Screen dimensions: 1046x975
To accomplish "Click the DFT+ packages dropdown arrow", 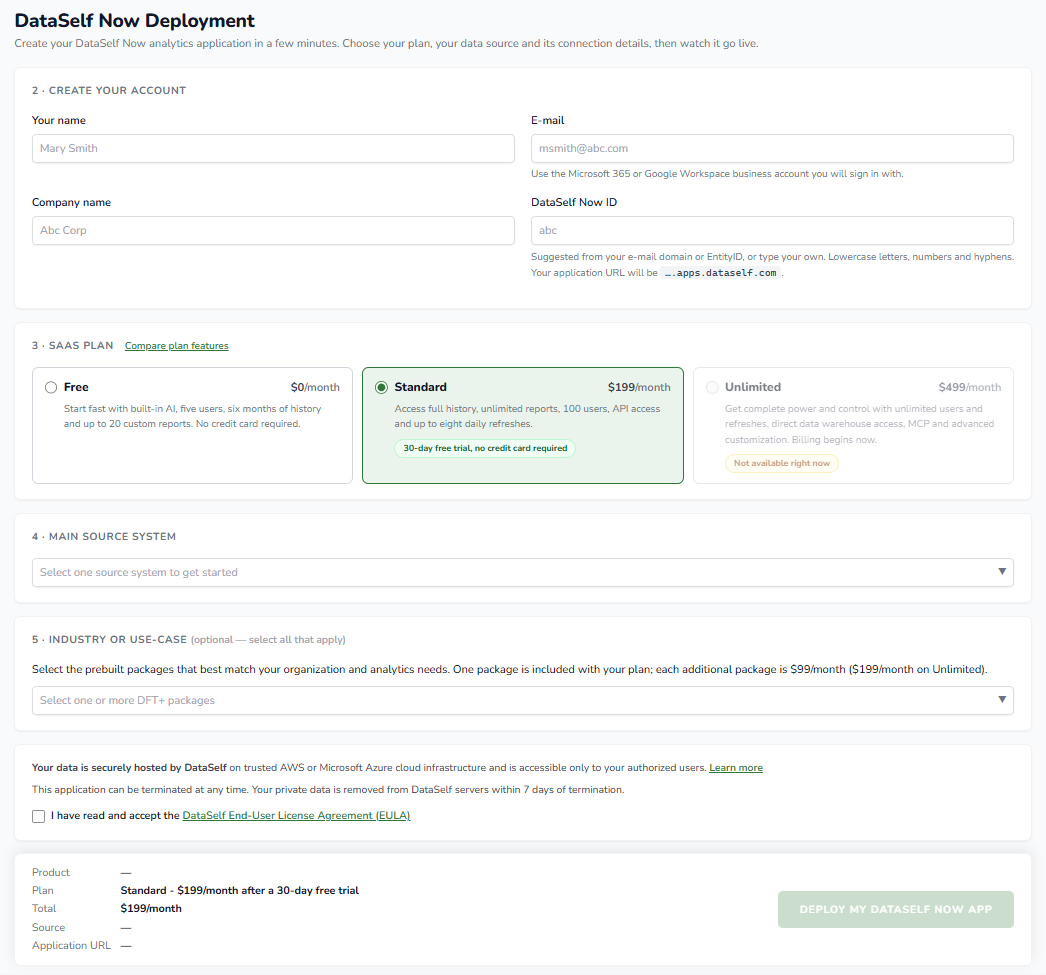I will (x=1001, y=700).
